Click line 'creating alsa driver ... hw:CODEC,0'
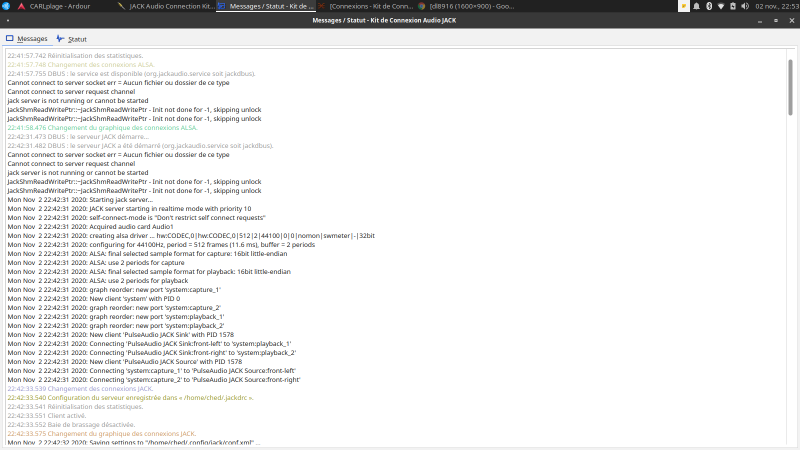Viewport: 800px width, 450px height. 191,236
